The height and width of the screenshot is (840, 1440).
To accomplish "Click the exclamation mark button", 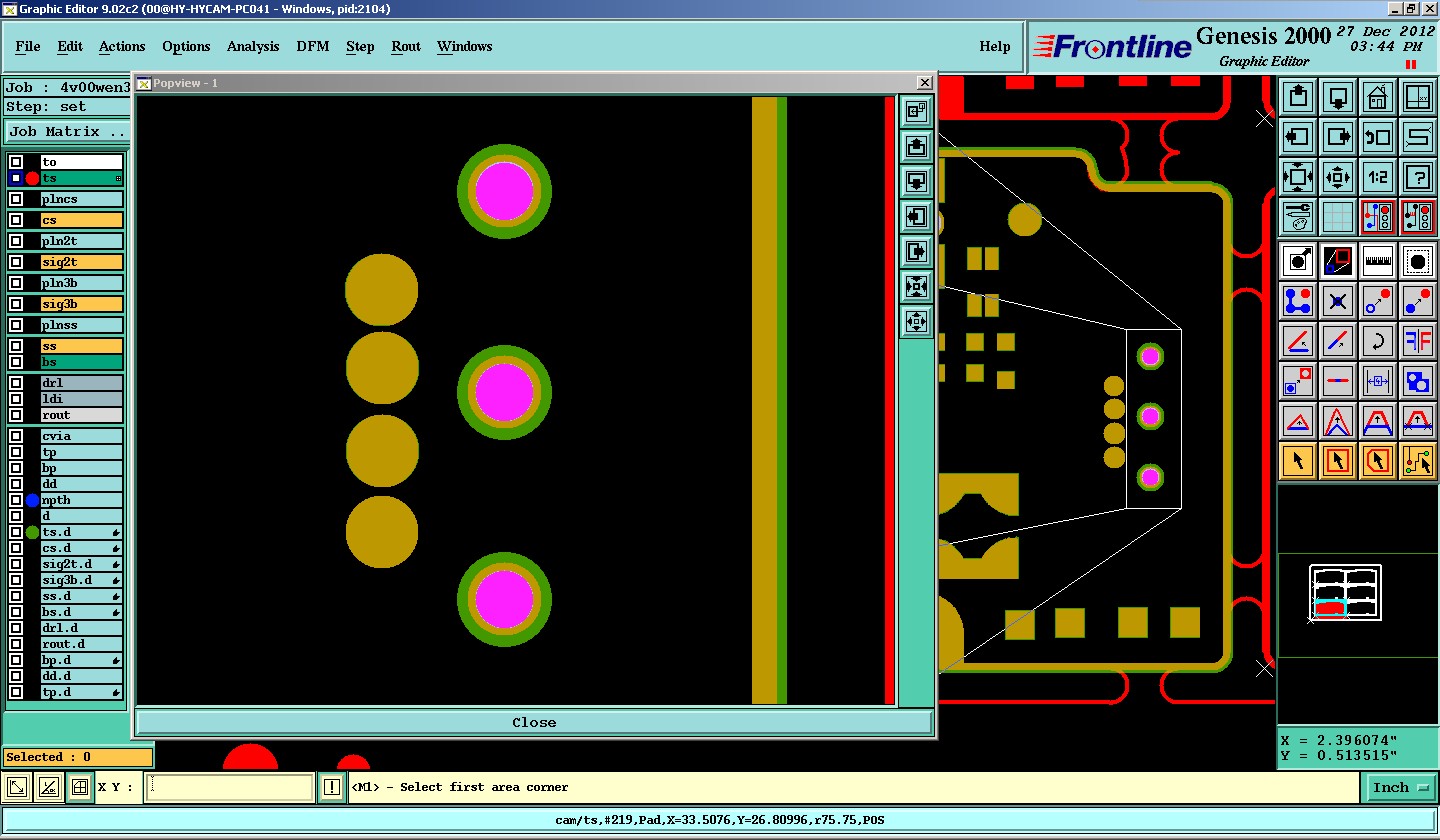I will [x=332, y=787].
